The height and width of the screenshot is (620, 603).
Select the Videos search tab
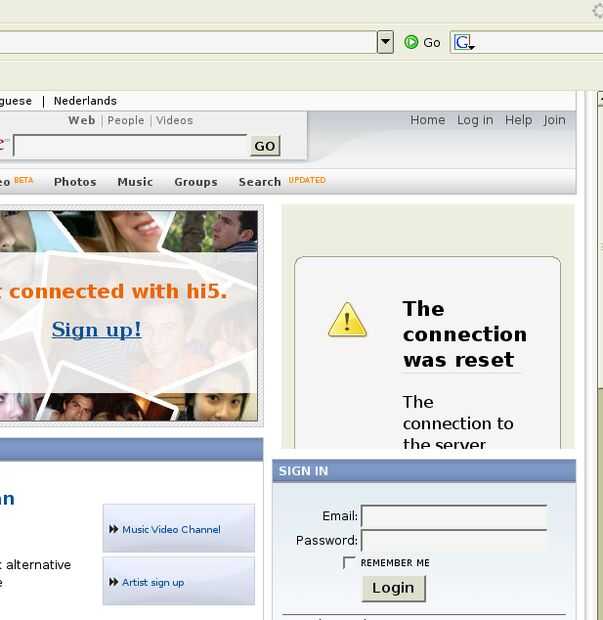174,120
